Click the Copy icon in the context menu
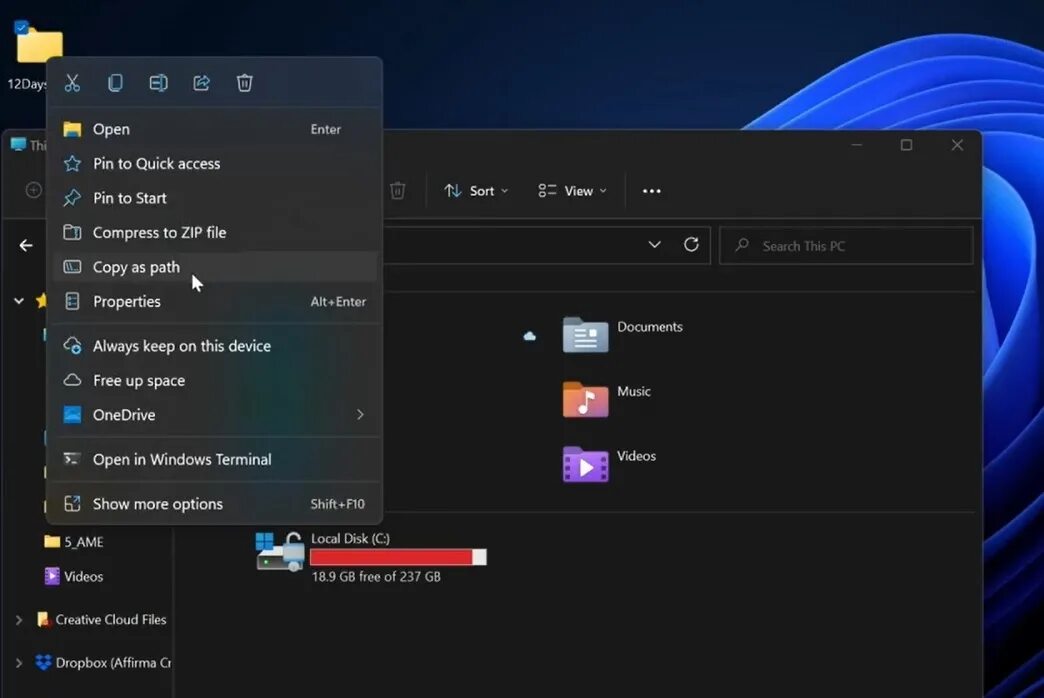 [115, 82]
